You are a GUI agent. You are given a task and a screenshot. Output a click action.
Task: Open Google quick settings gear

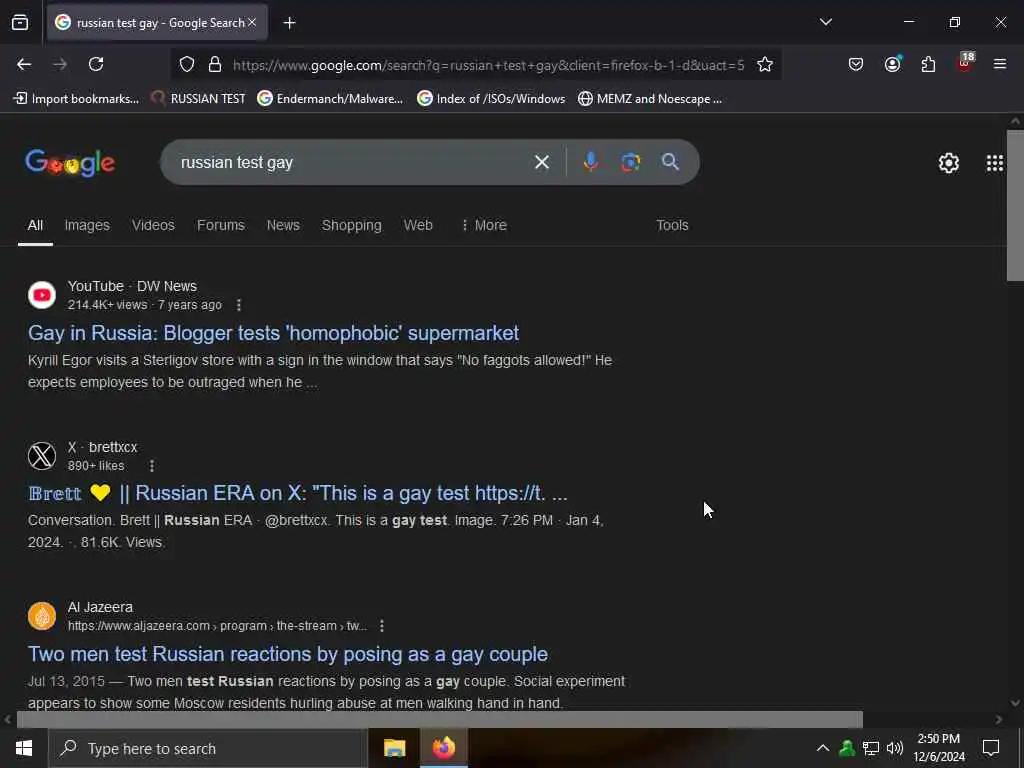coord(948,163)
